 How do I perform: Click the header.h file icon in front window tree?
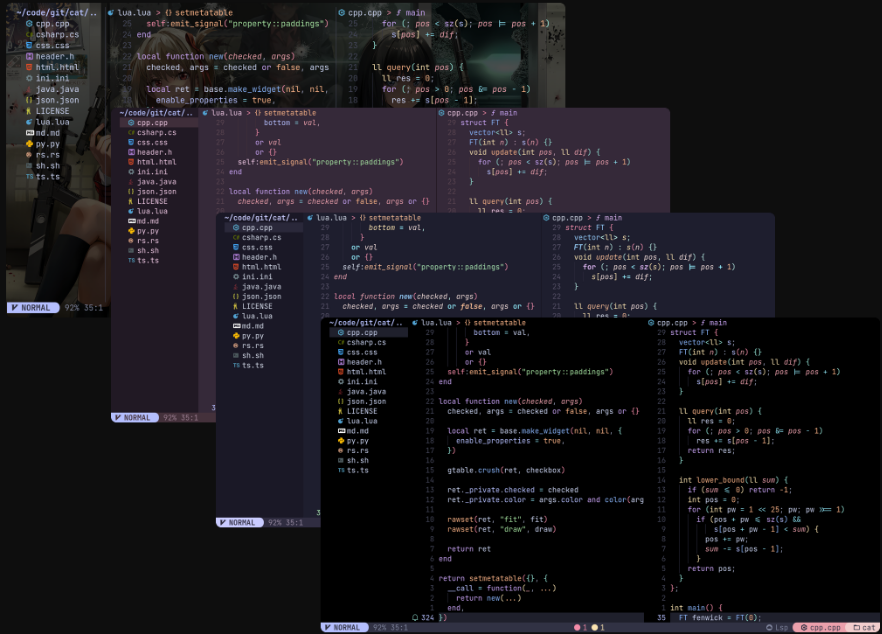click(x=341, y=362)
